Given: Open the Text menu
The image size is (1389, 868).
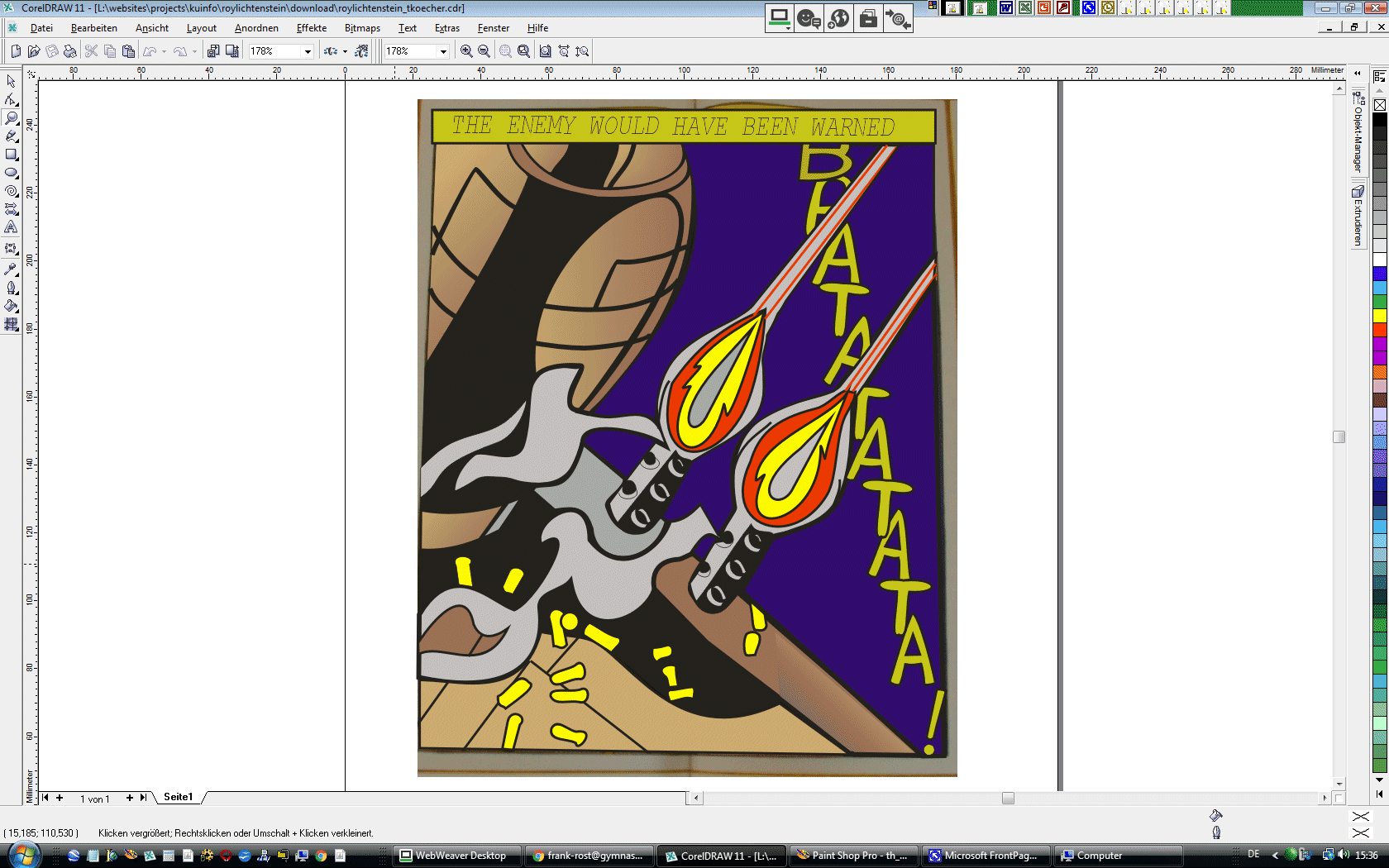Looking at the screenshot, I should pyautogui.click(x=408, y=28).
